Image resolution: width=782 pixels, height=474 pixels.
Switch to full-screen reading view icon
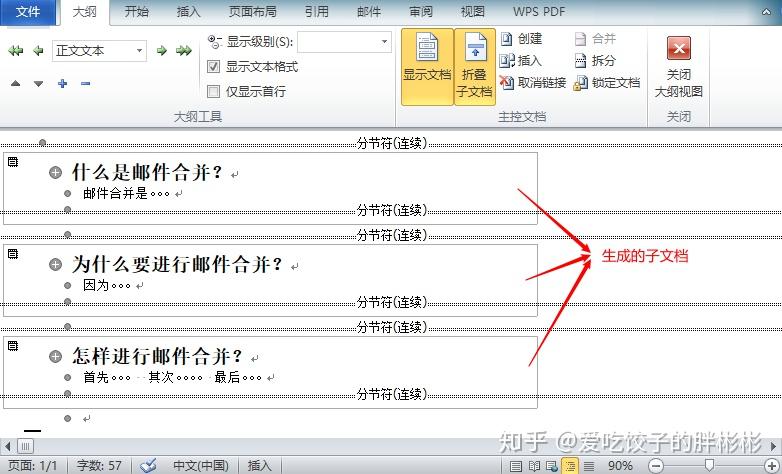[534, 466]
